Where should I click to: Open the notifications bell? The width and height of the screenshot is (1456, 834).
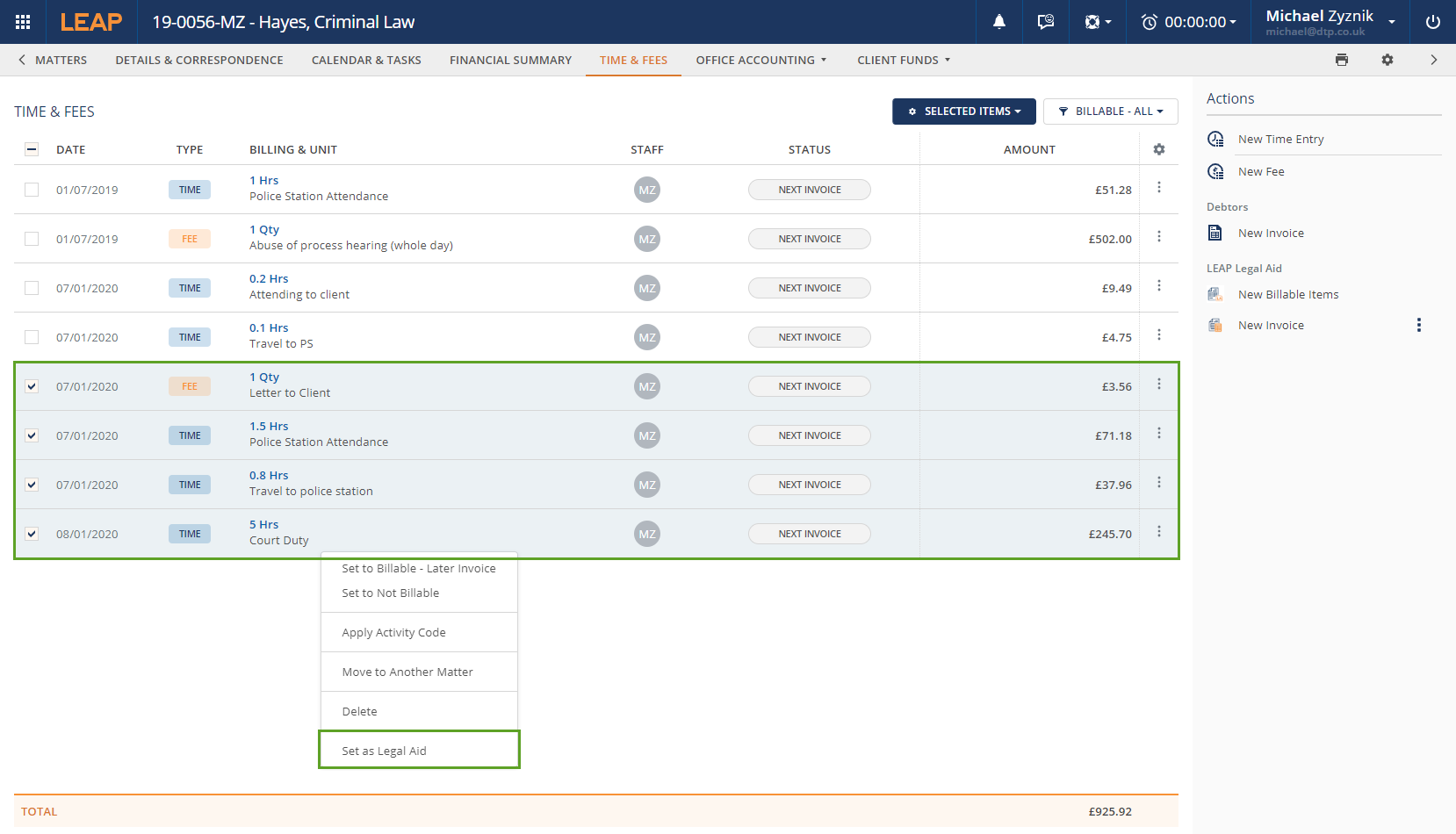(x=998, y=22)
